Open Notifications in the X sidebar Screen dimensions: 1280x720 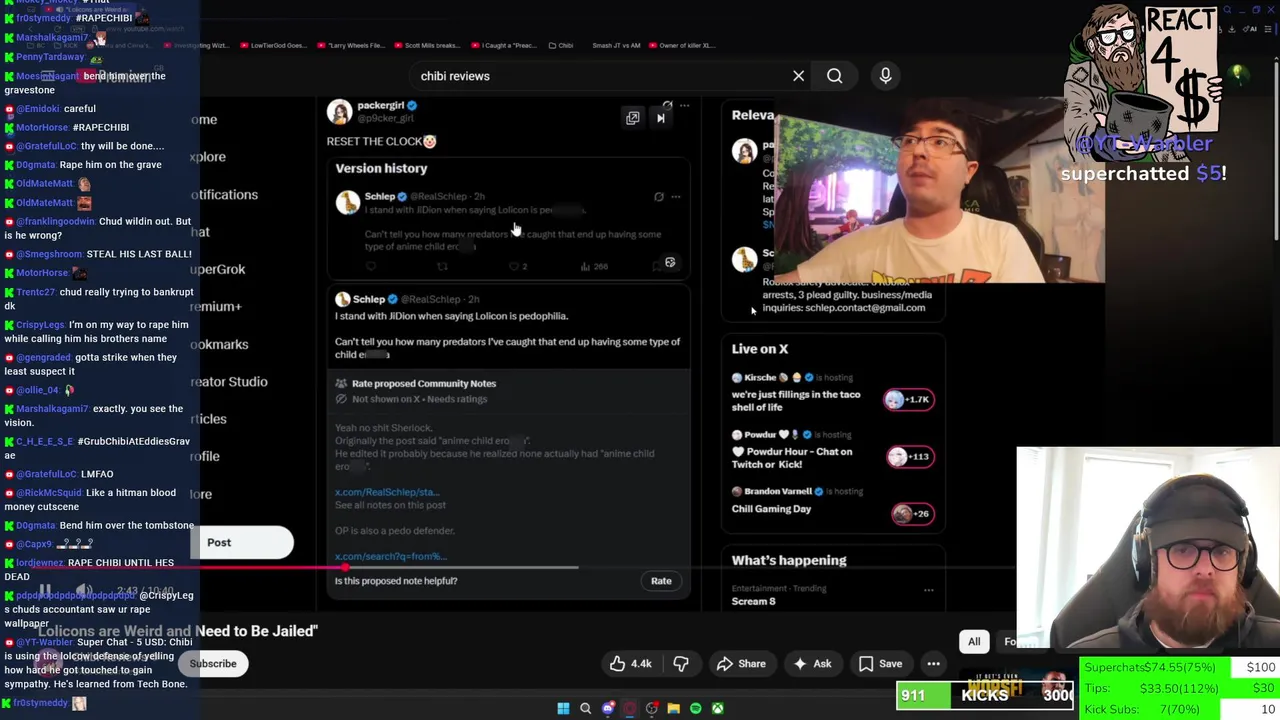point(224,195)
